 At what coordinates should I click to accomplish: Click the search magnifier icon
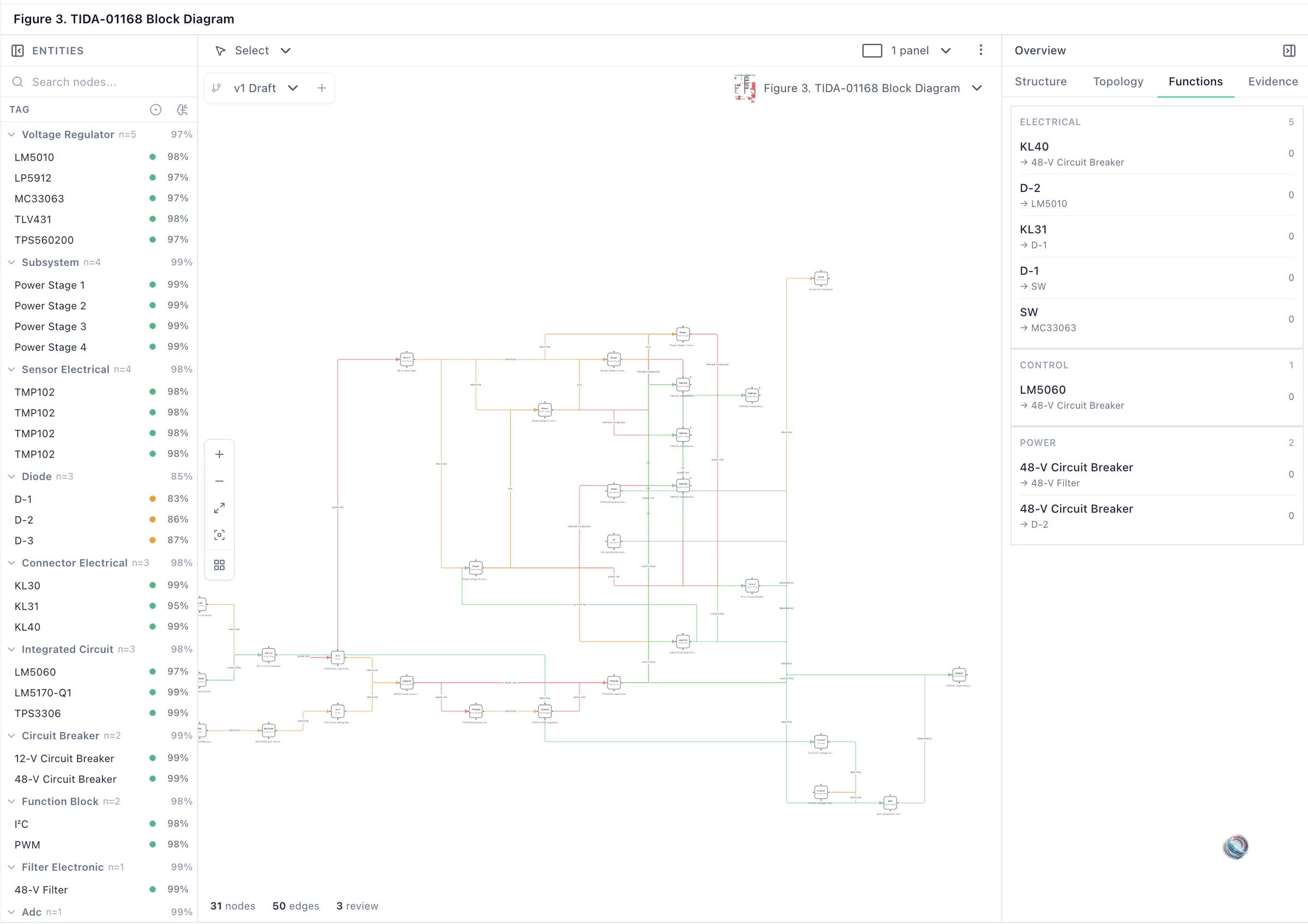[17, 82]
